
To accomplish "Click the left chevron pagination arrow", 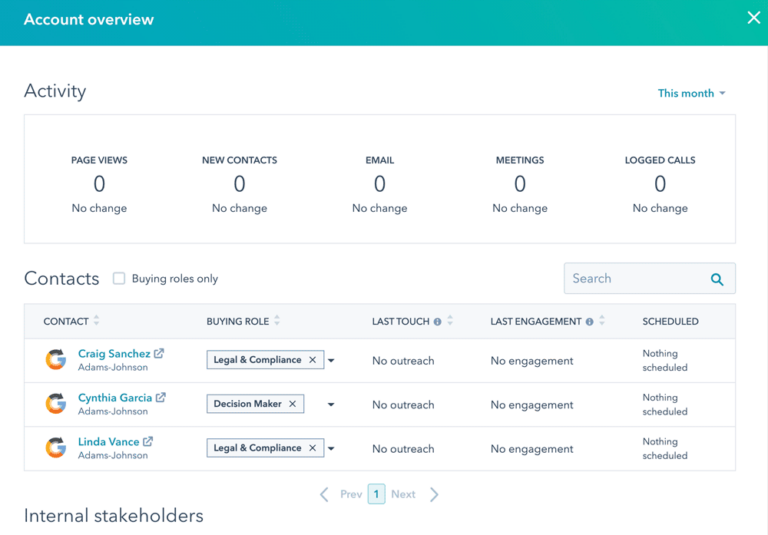I will tap(324, 494).
